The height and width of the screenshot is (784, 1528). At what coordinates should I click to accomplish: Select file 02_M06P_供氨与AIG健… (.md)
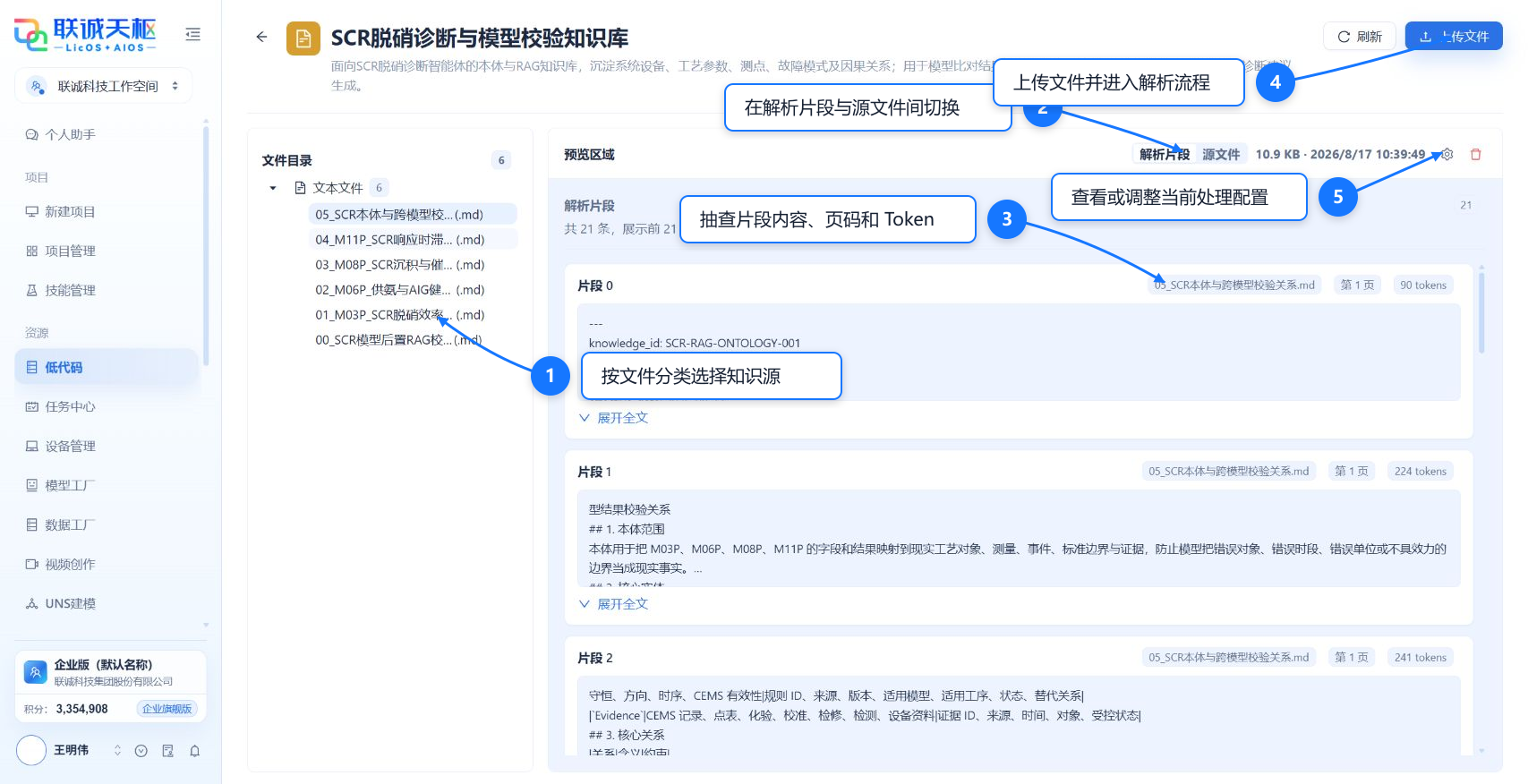(413, 290)
